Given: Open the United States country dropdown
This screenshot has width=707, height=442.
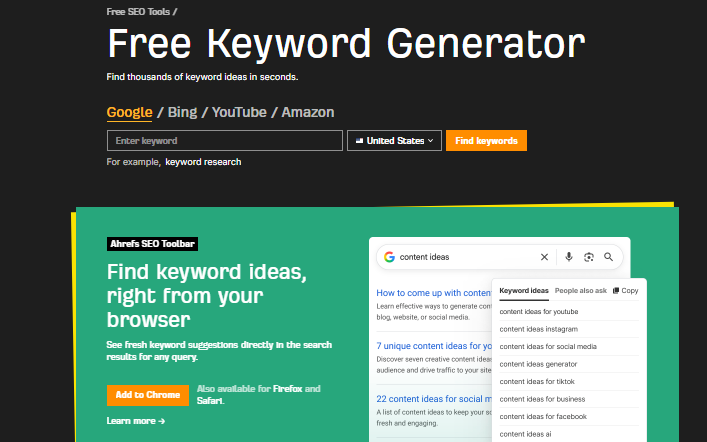Looking at the screenshot, I should (394, 141).
